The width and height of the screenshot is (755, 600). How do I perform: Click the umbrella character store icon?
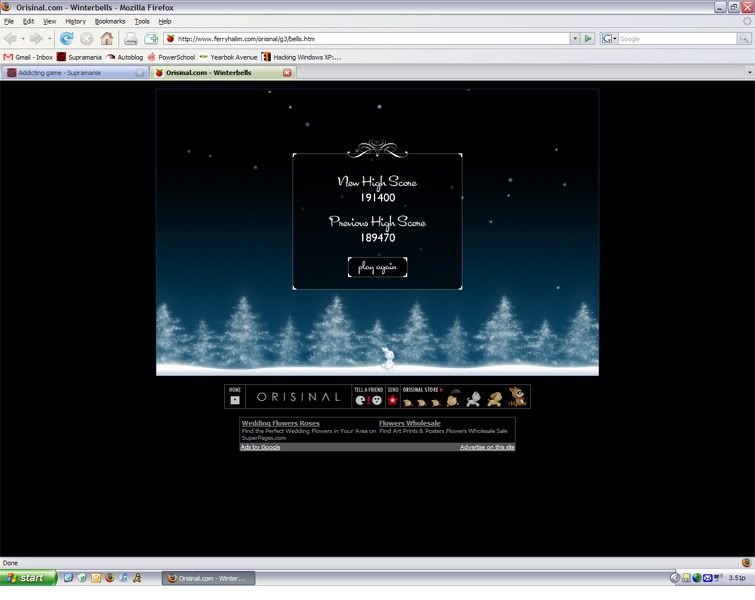click(x=453, y=398)
